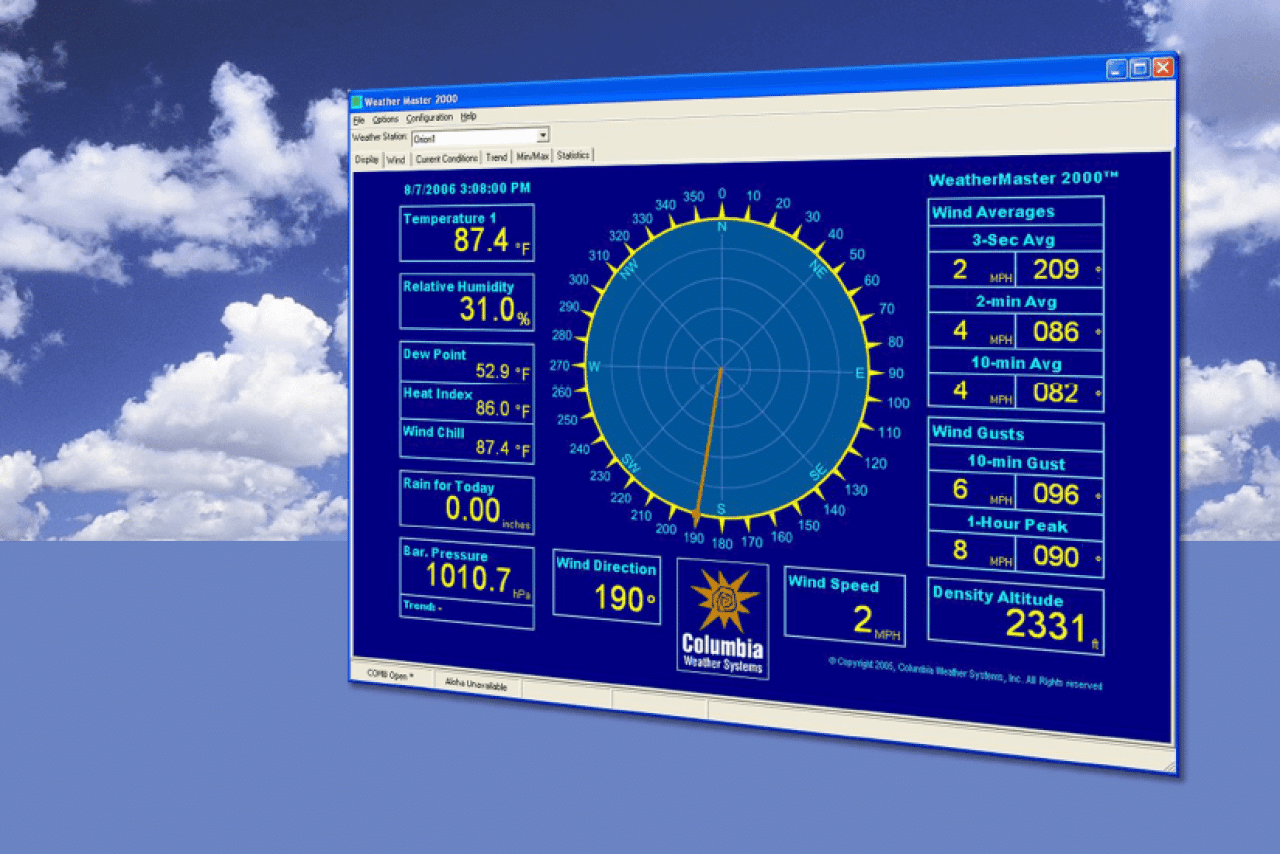Click the 2-min Avg direction 086
1280x854 pixels.
pos(1056,331)
